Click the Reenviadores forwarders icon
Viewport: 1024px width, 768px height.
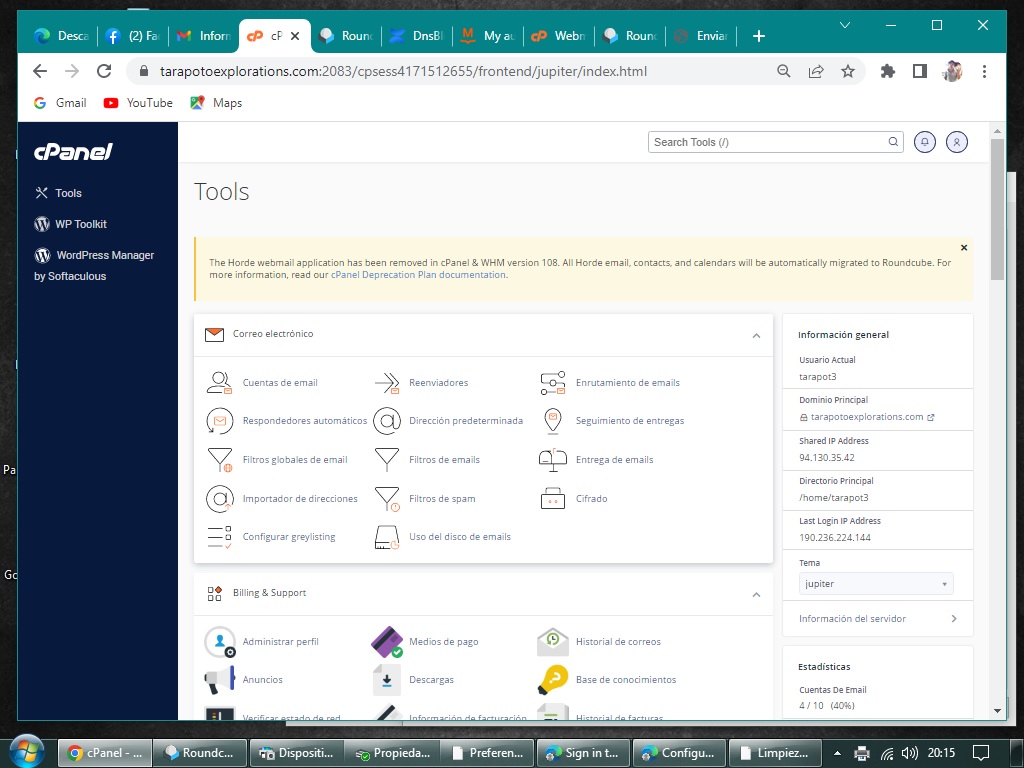point(386,383)
